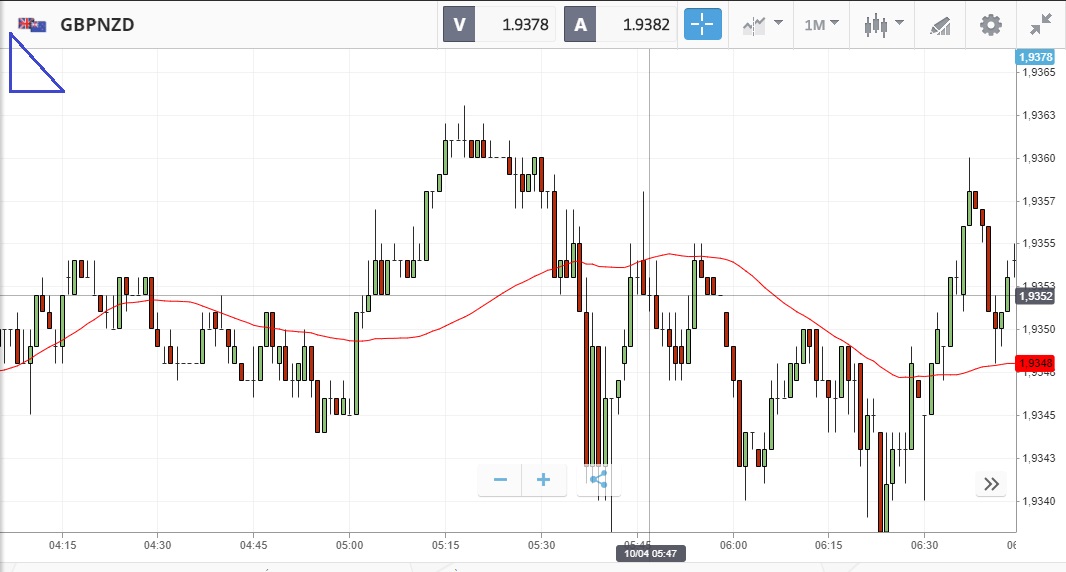
Task: Open the compare instruments dropdown
Action: pyautogui.click(x=761, y=24)
